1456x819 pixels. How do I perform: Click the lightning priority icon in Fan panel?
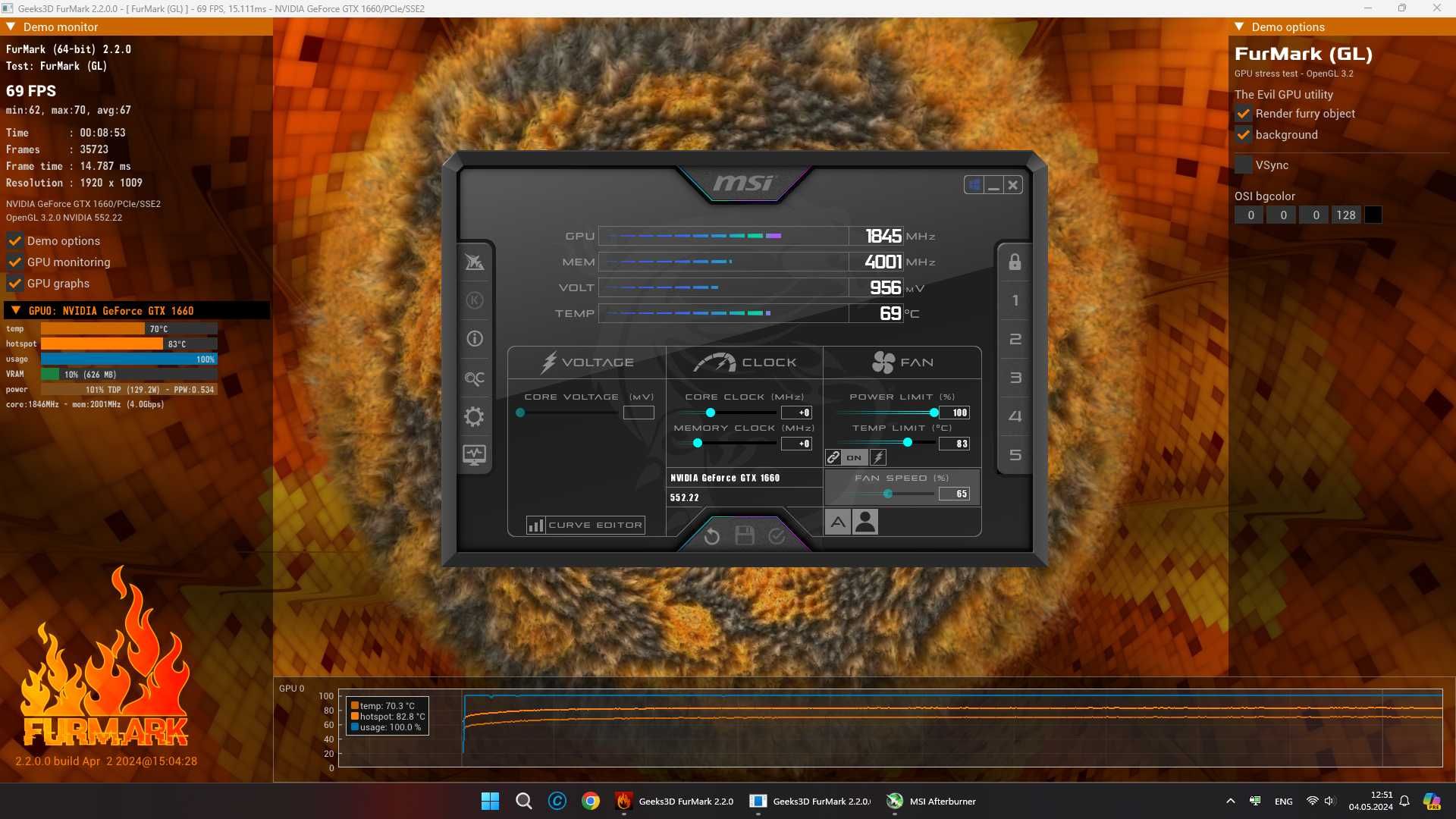click(878, 457)
